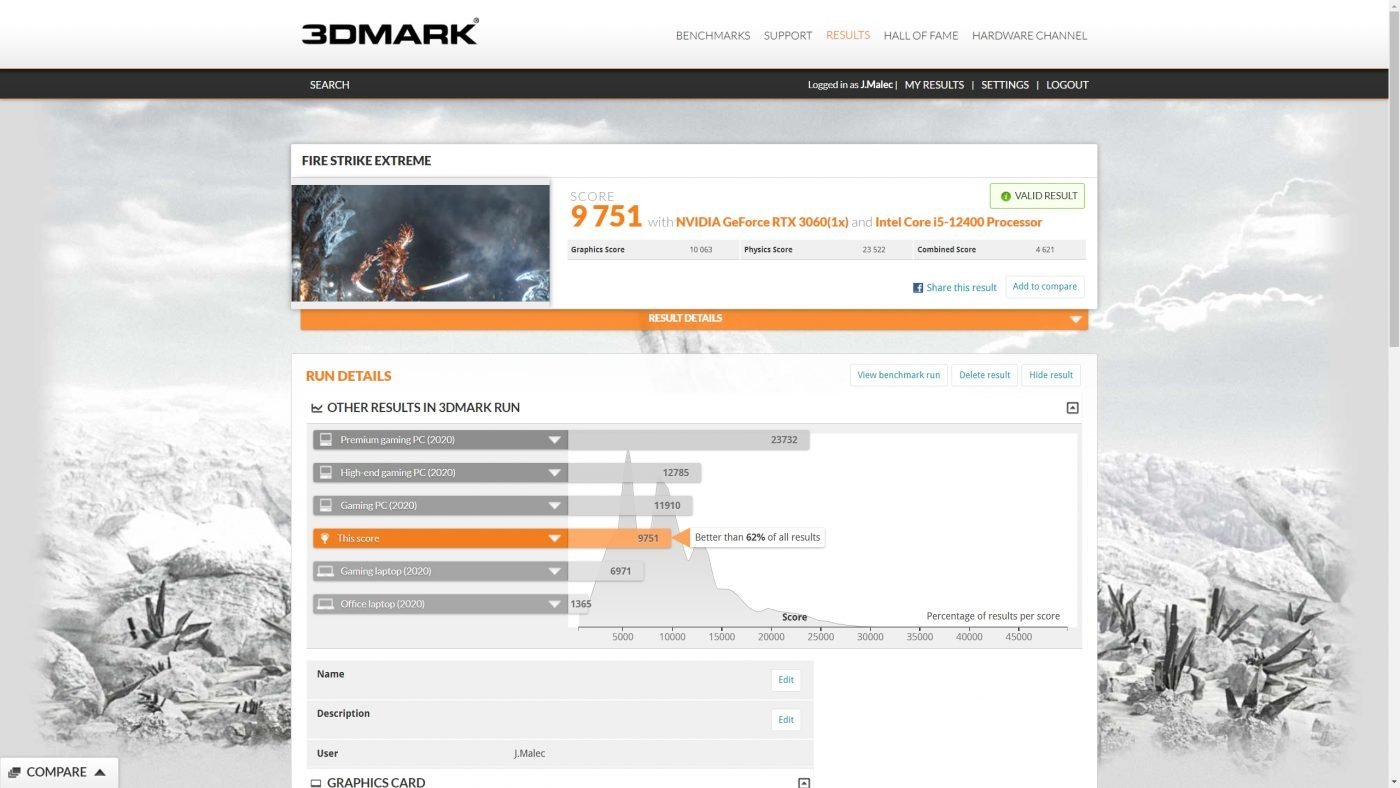Open Hall of Fame page
Viewport: 1400px width, 788px height.
click(921, 35)
